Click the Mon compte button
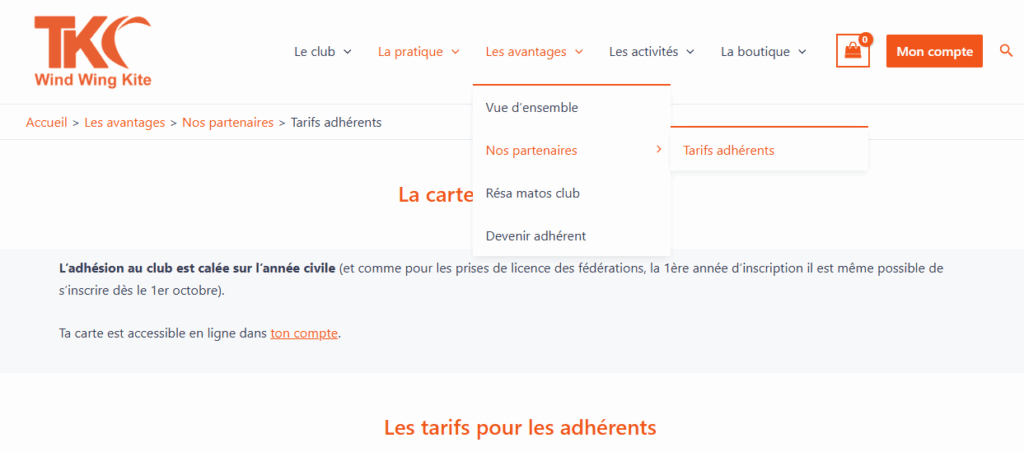Screen dimensions: 1024x452 (x=934, y=51)
